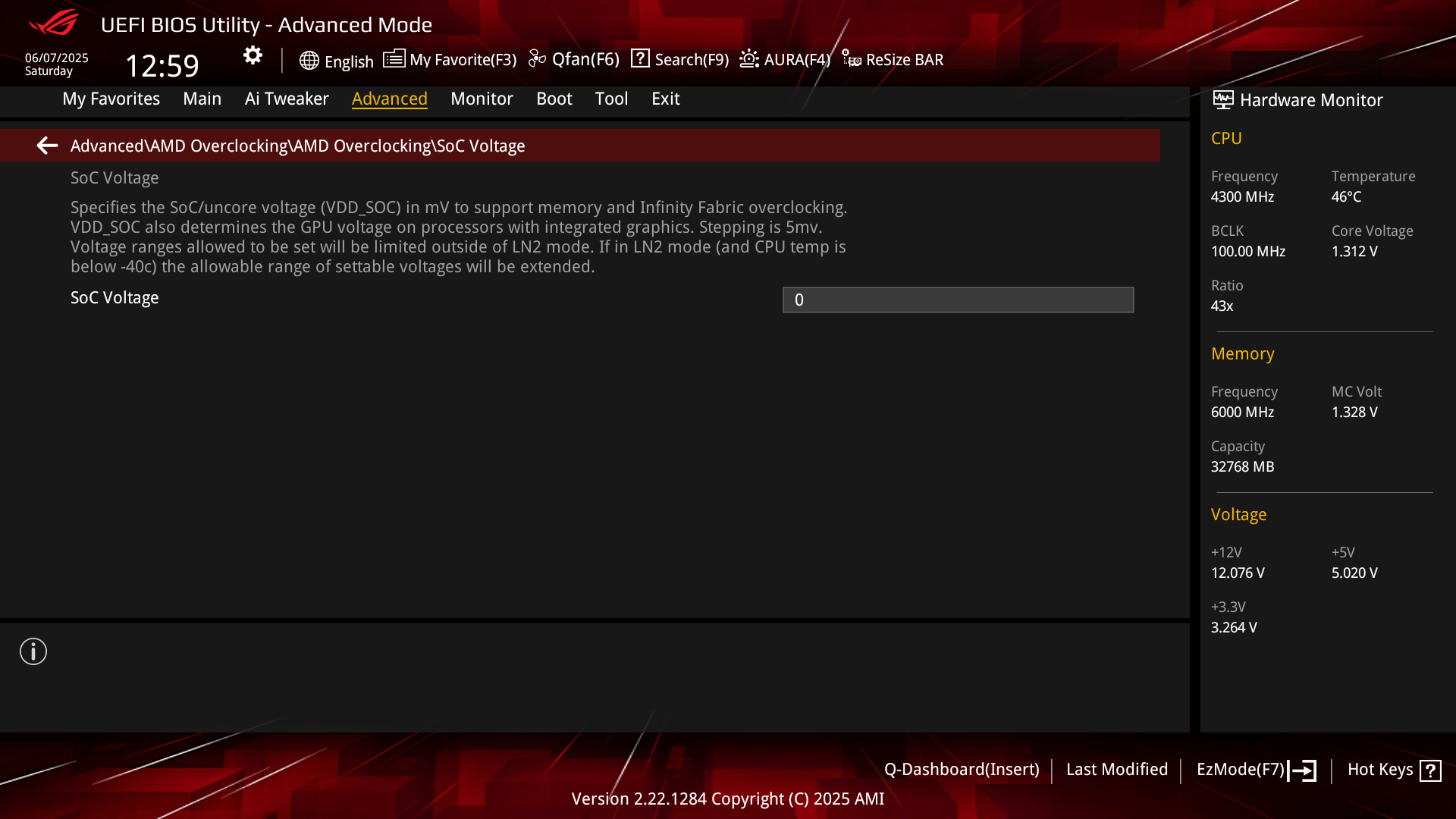The width and height of the screenshot is (1456, 819).
Task: Switch to the Main tab
Action: [202, 99]
